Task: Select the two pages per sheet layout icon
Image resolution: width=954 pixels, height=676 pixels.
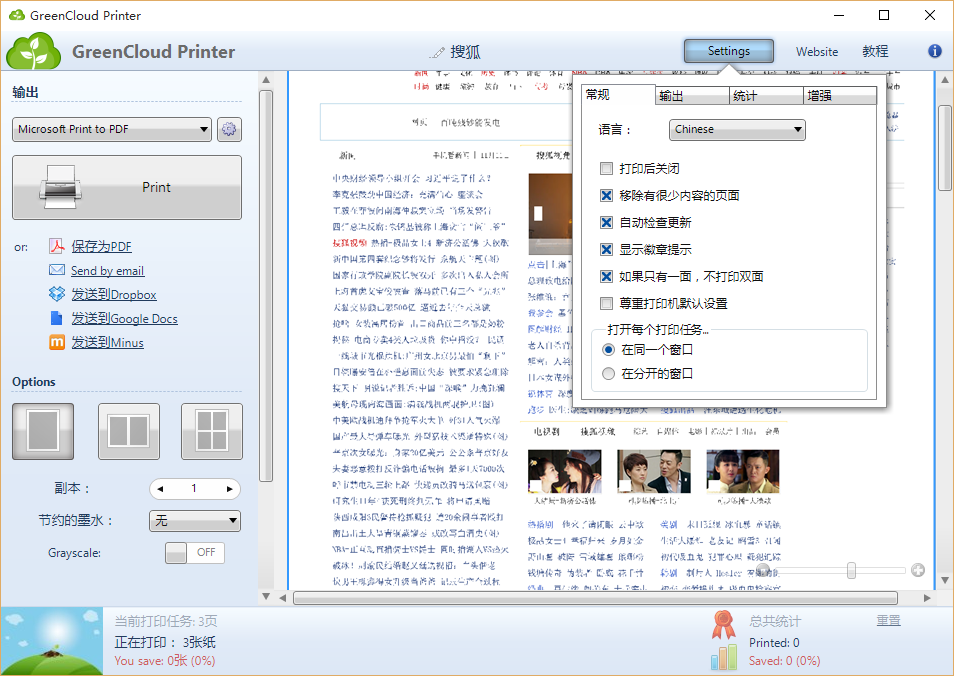Action: (128, 431)
